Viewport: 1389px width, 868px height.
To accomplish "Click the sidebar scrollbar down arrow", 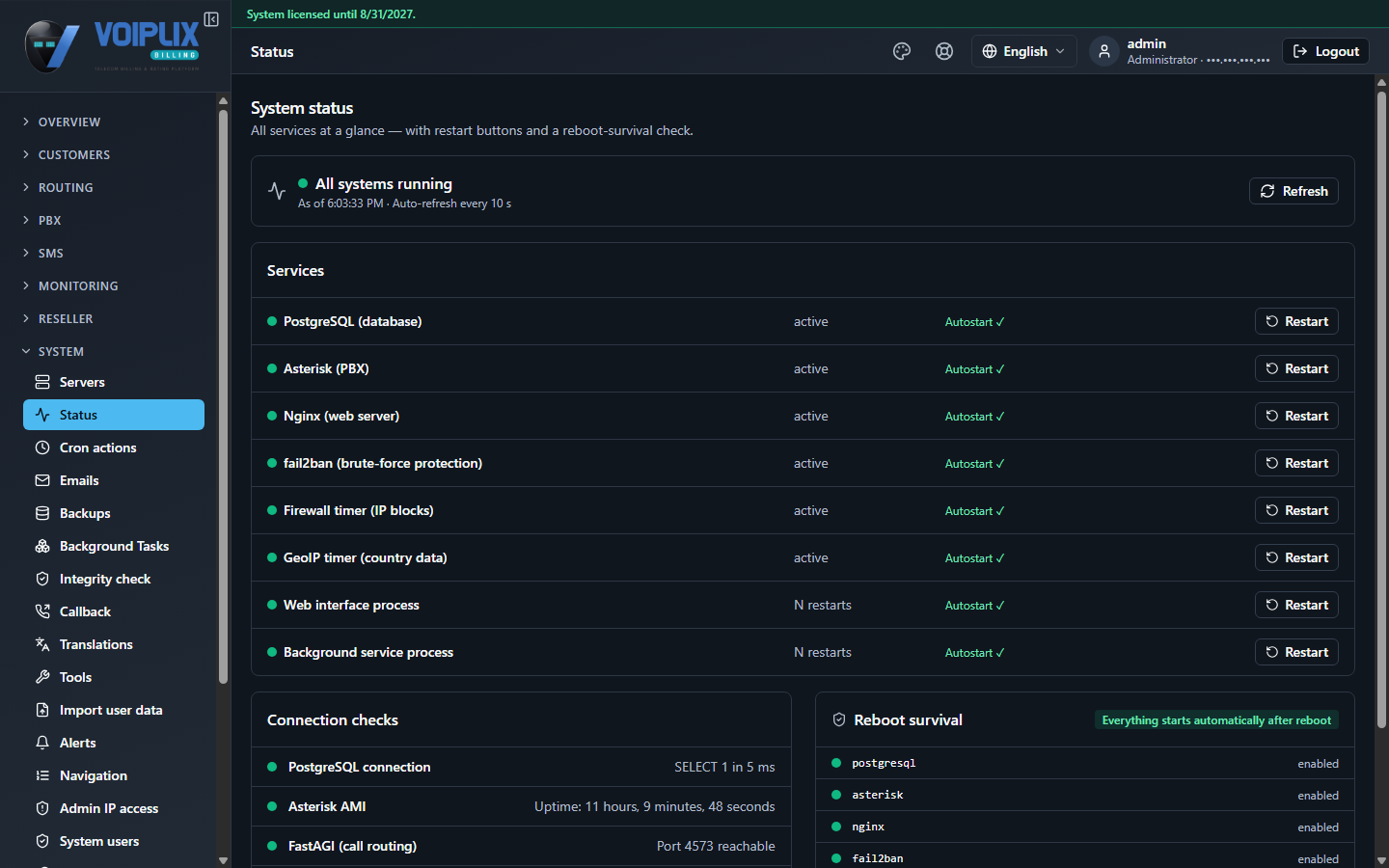I will tap(223, 860).
